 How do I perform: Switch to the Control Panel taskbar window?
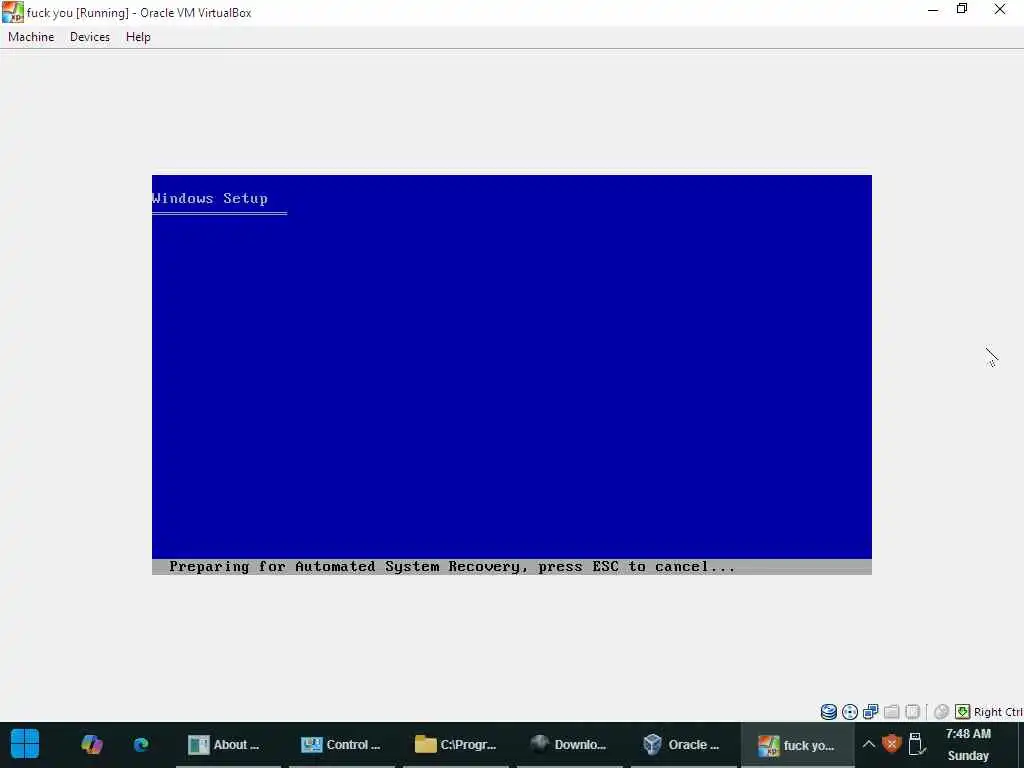[341, 744]
